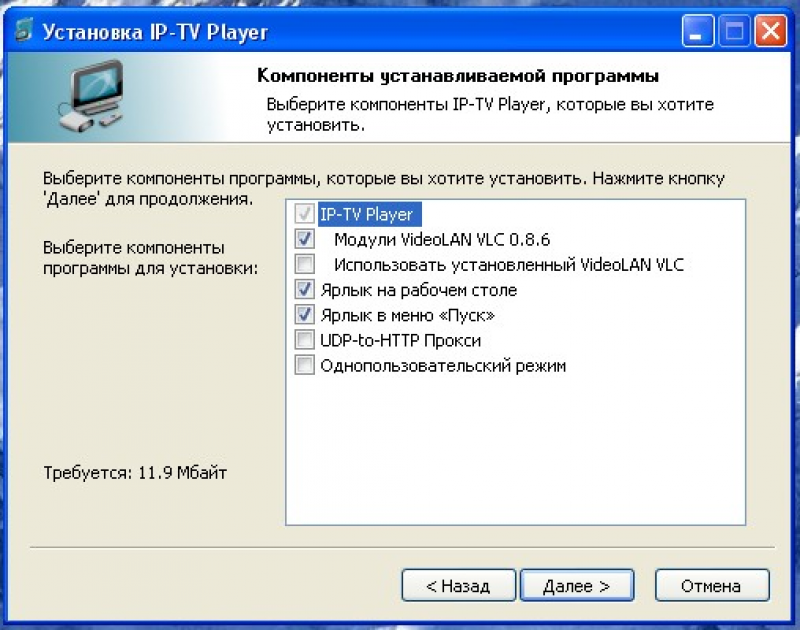The image size is (800, 630).
Task: Click the installer icon in the title bar
Action: click(x=21, y=31)
